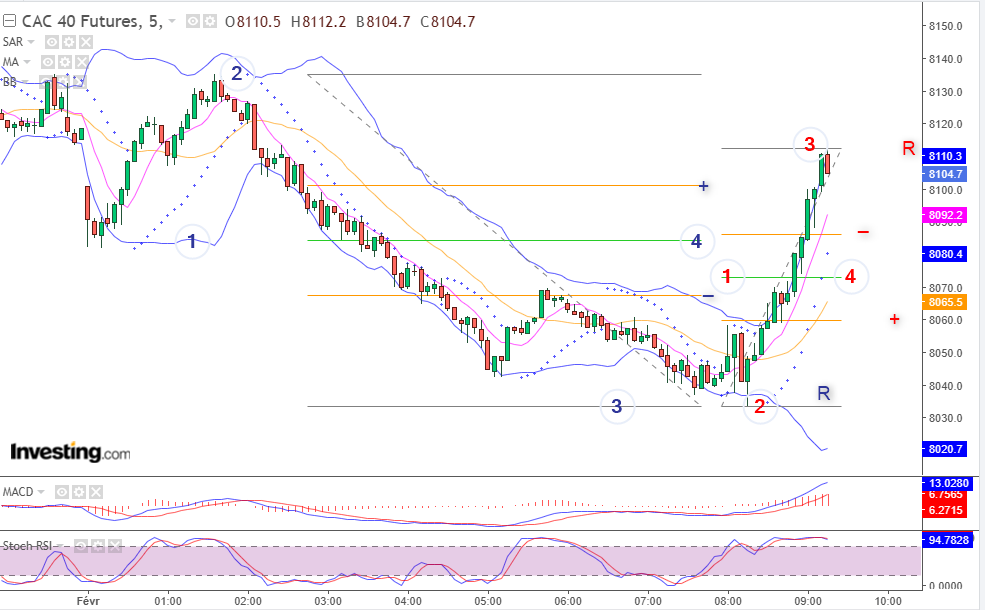The height and width of the screenshot is (610, 985).
Task: Click the magenta 8092.2 MA value label
Action: (x=945, y=215)
